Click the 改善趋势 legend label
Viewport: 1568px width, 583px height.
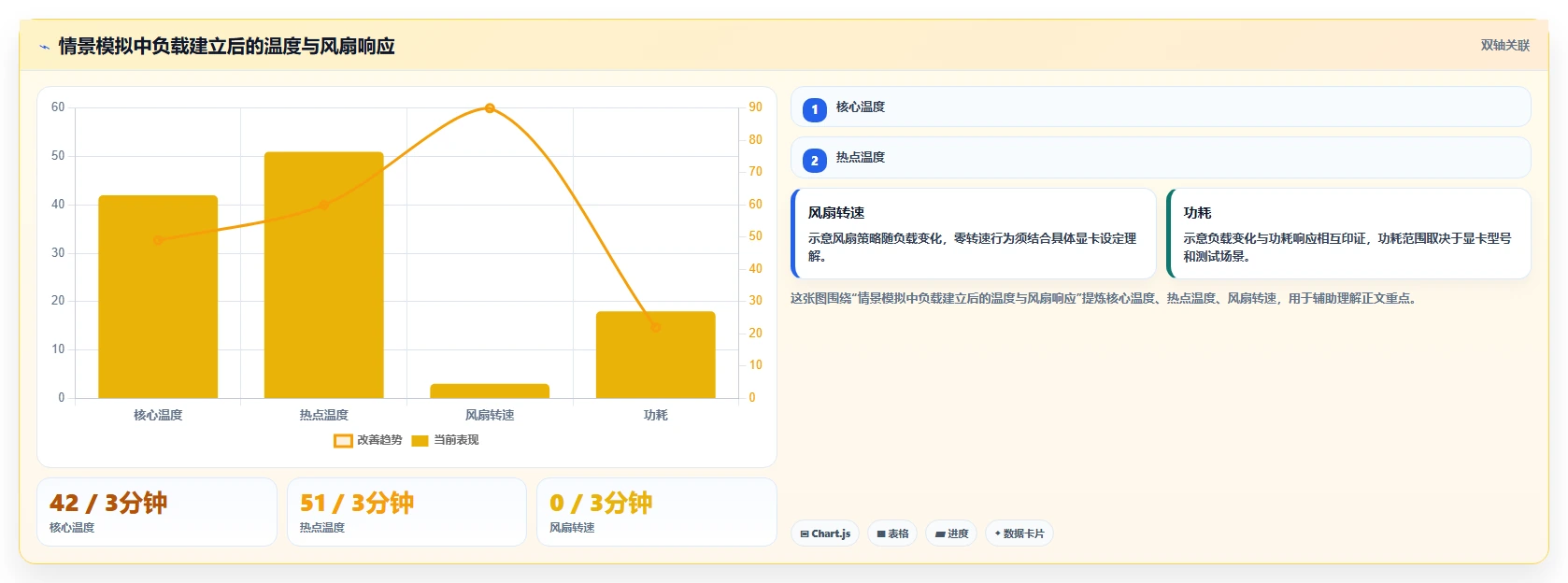[x=379, y=440]
